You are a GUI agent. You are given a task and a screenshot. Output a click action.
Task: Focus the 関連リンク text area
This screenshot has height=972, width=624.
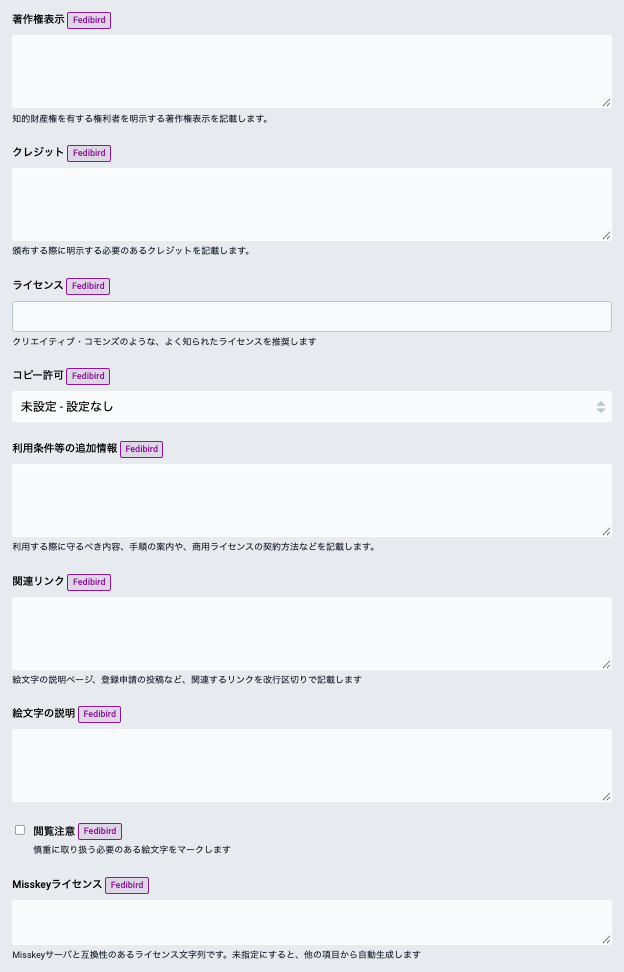tap(312, 634)
